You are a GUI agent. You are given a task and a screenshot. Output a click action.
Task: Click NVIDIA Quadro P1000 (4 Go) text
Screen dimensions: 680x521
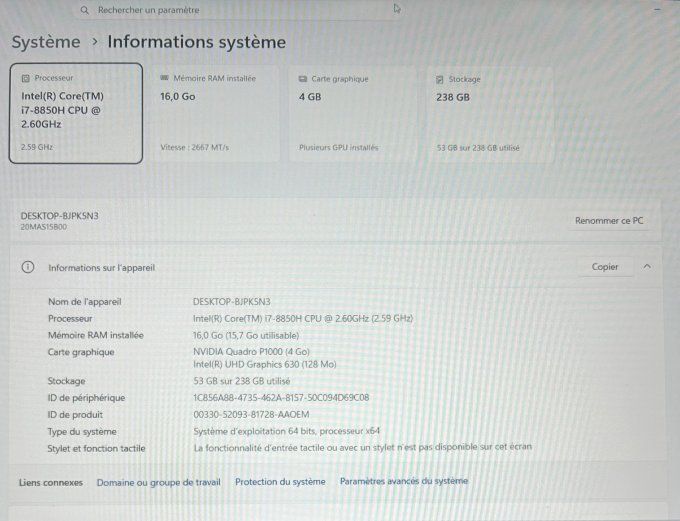click(251, 351)
